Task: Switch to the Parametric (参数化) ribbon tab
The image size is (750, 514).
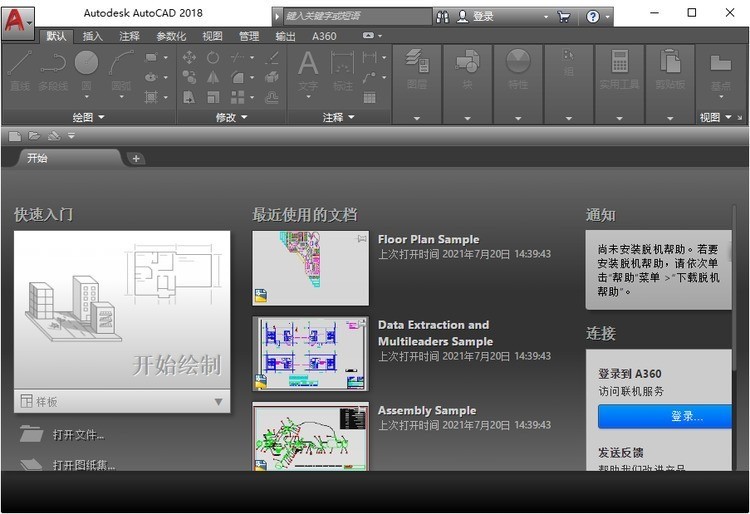Action: 171,36
